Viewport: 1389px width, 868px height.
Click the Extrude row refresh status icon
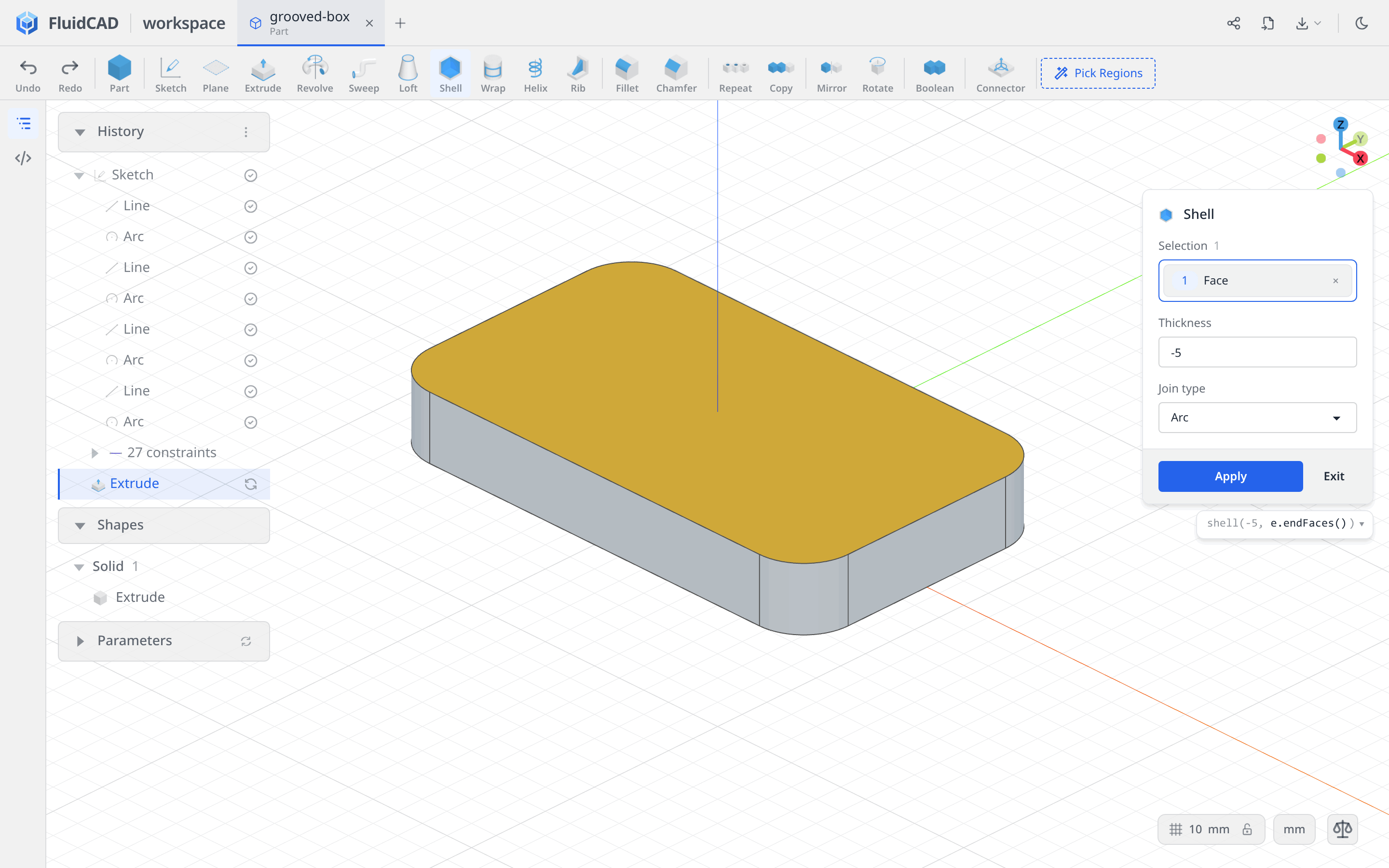pyautogui.click(x=251, y=484)
